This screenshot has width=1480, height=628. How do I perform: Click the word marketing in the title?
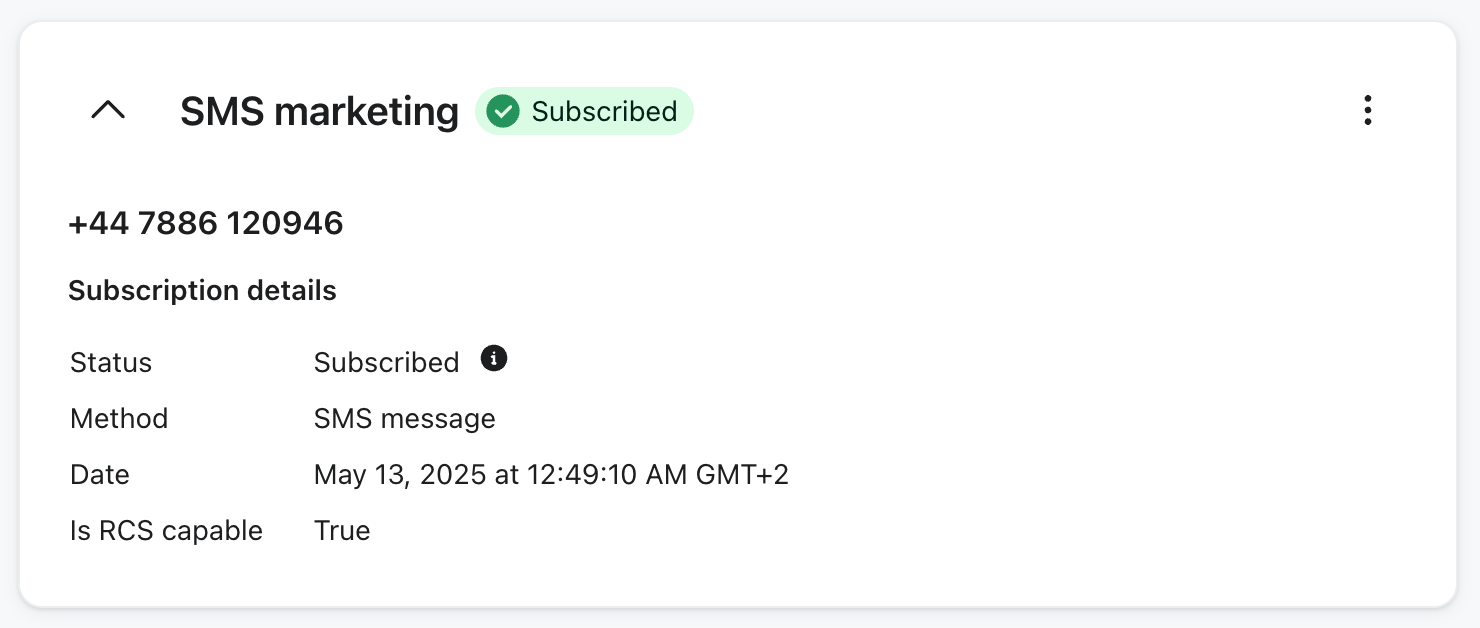point(366,111)
